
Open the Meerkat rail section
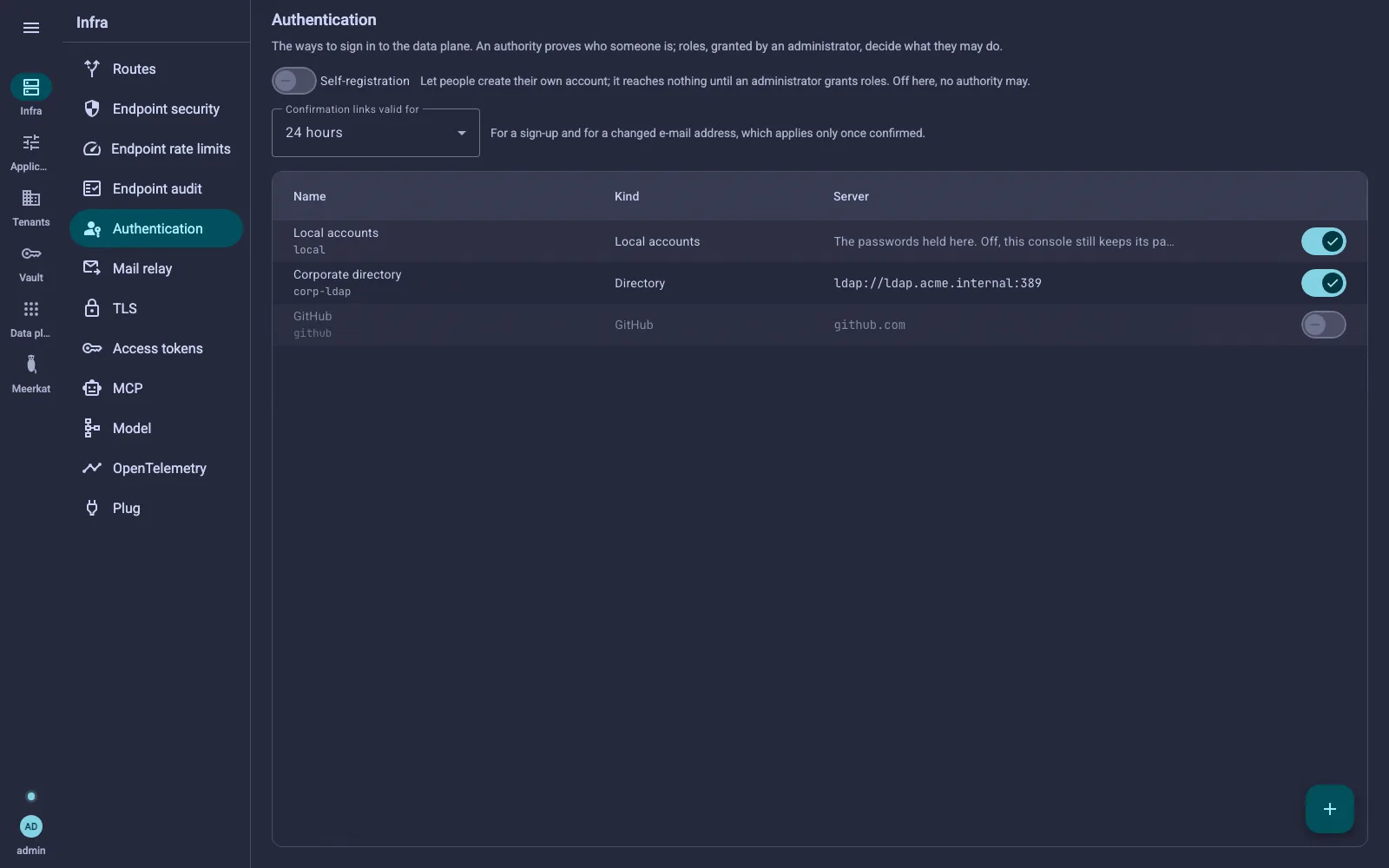point(31,373)
